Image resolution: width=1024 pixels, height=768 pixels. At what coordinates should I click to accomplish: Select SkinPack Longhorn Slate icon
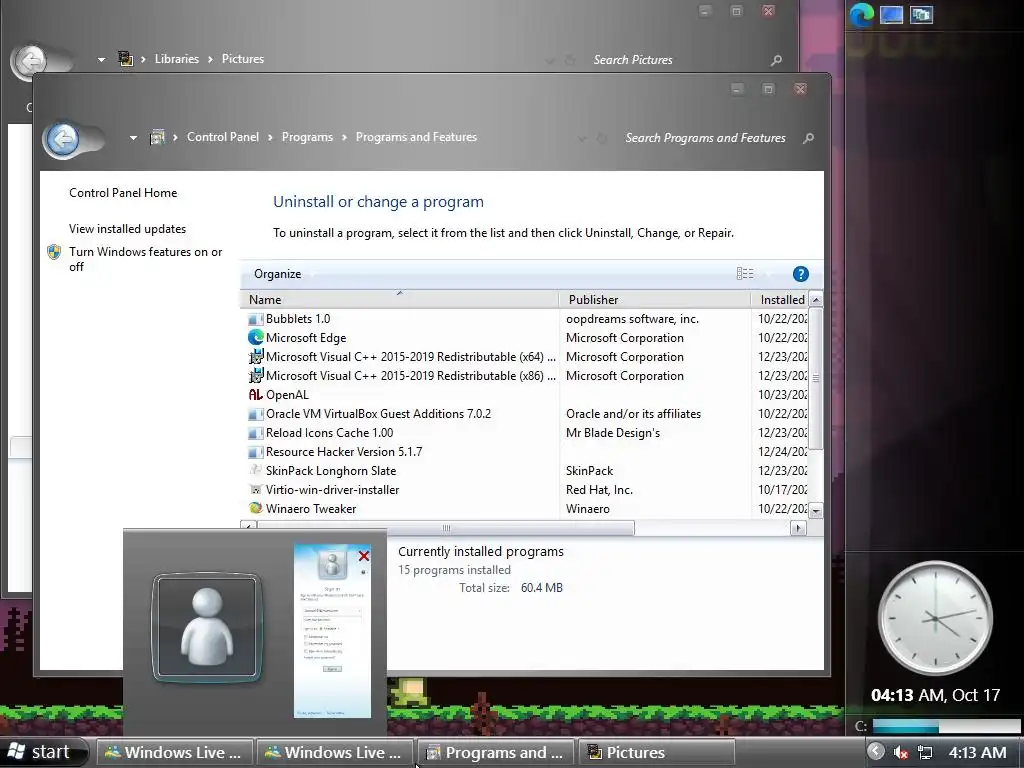pyautogui.click(x=255, y=470)
